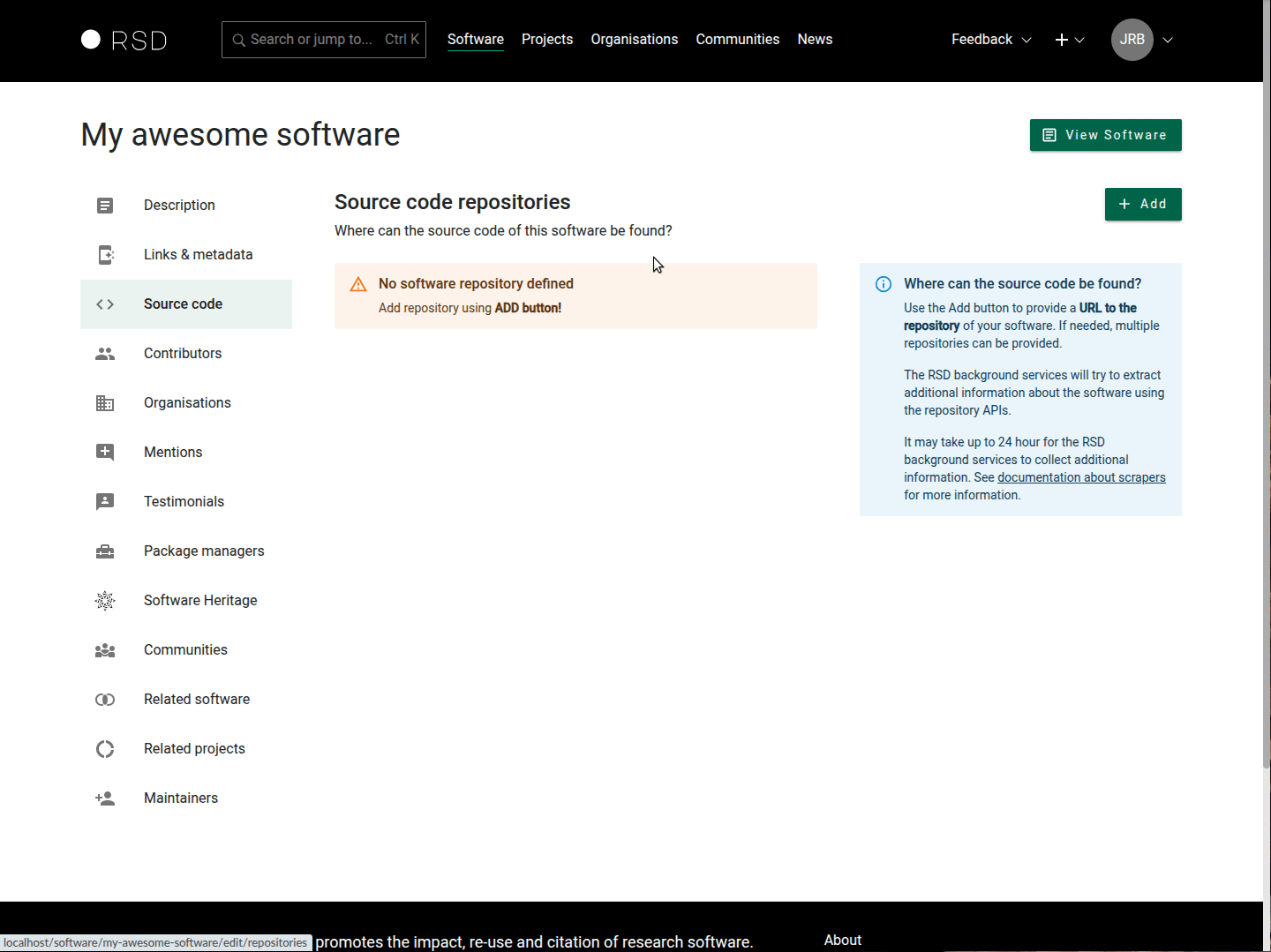Click the Mentions icon in sidebar

[105, 453]
